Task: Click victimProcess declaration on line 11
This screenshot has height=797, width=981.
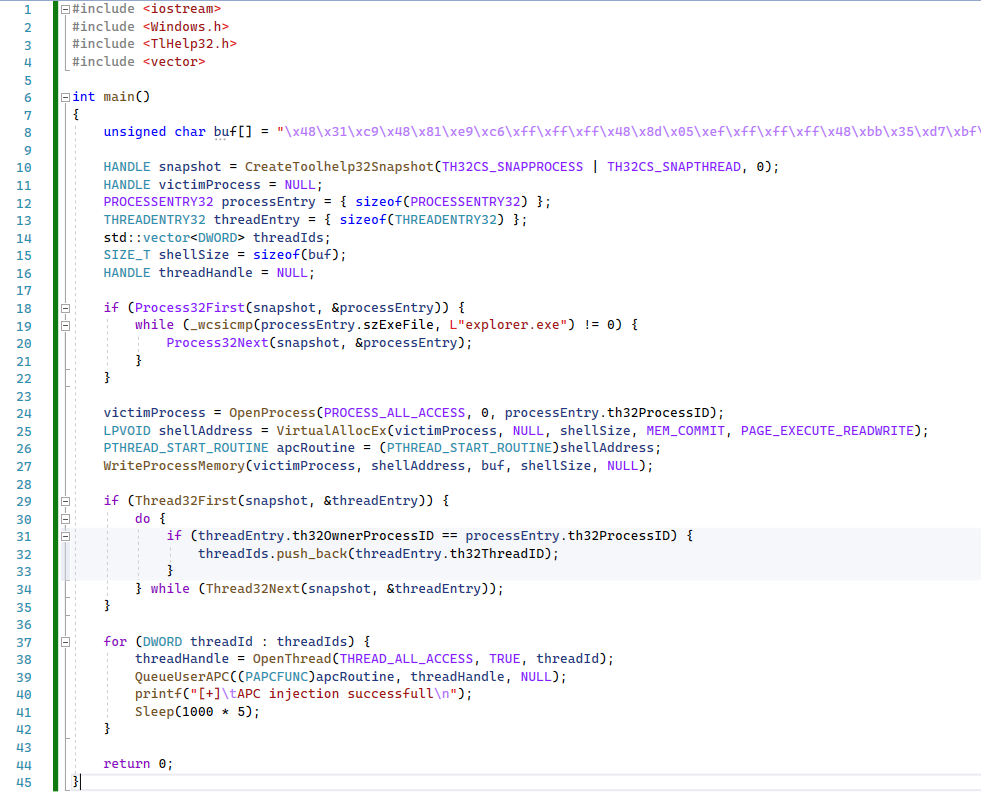Action: click(x=210, y=185)
